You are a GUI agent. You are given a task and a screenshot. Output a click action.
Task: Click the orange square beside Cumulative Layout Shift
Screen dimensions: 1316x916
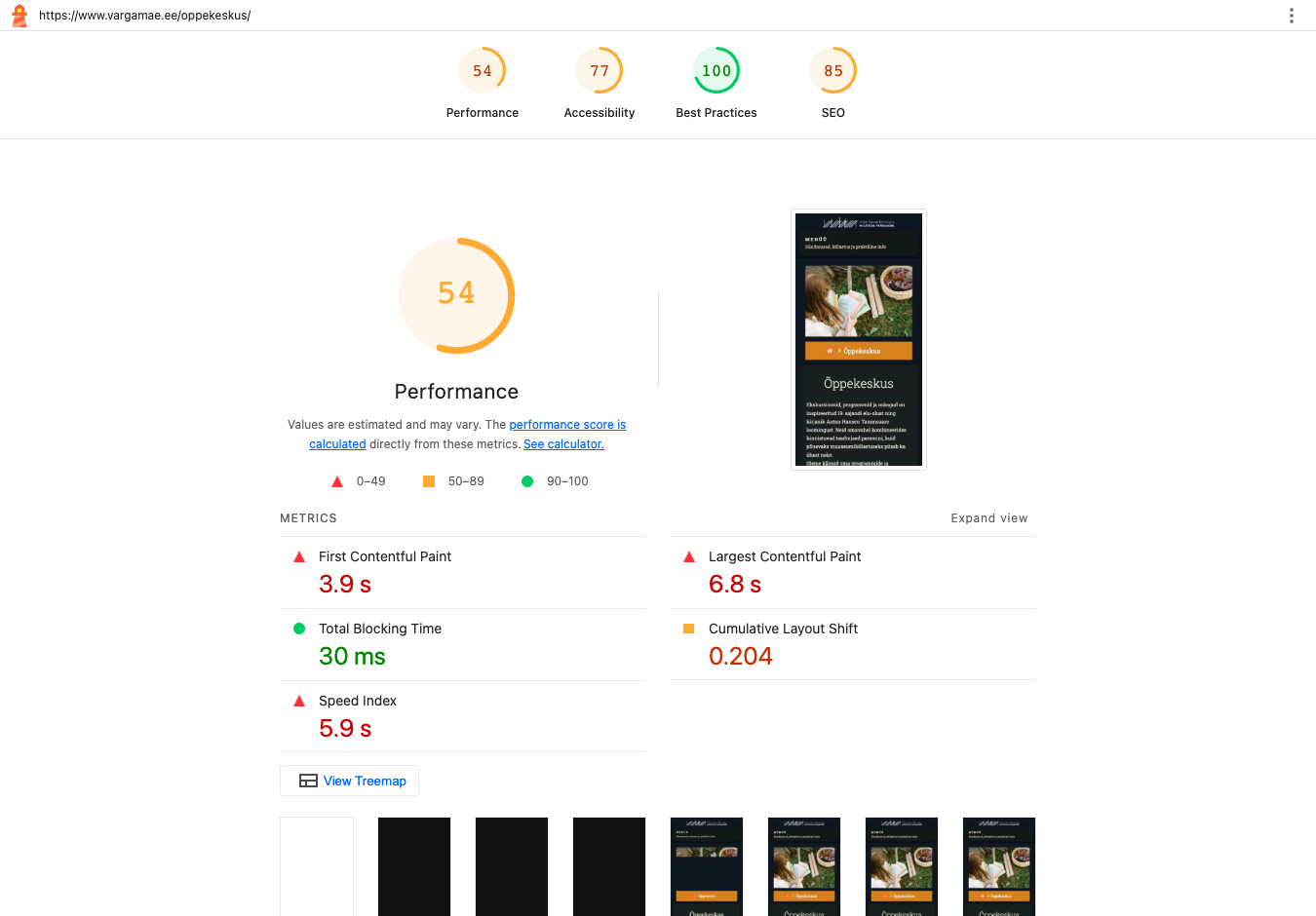tap(689, 629)
